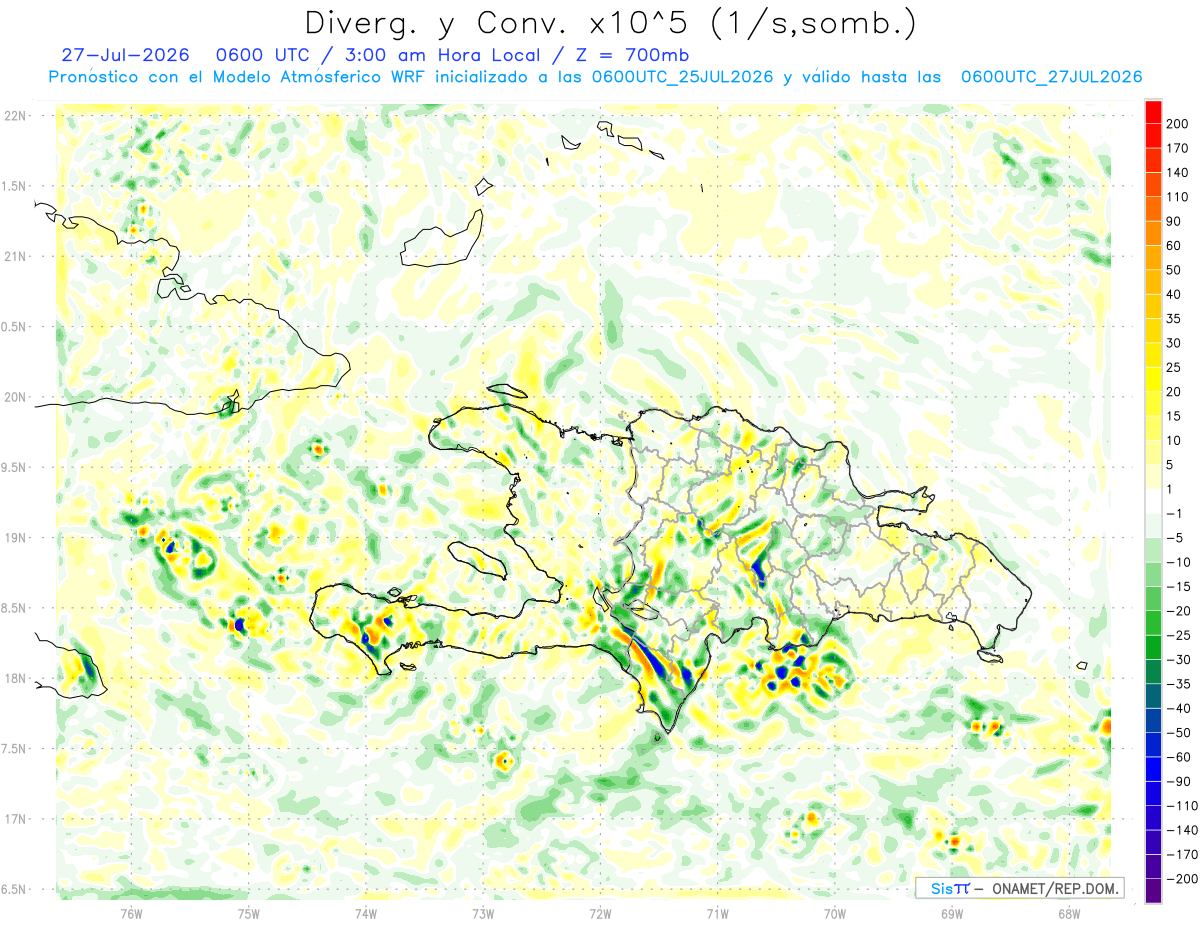Click the colorbar value '5'
This screenshot has height=927, width=1200.
[x=1172, y=465]
